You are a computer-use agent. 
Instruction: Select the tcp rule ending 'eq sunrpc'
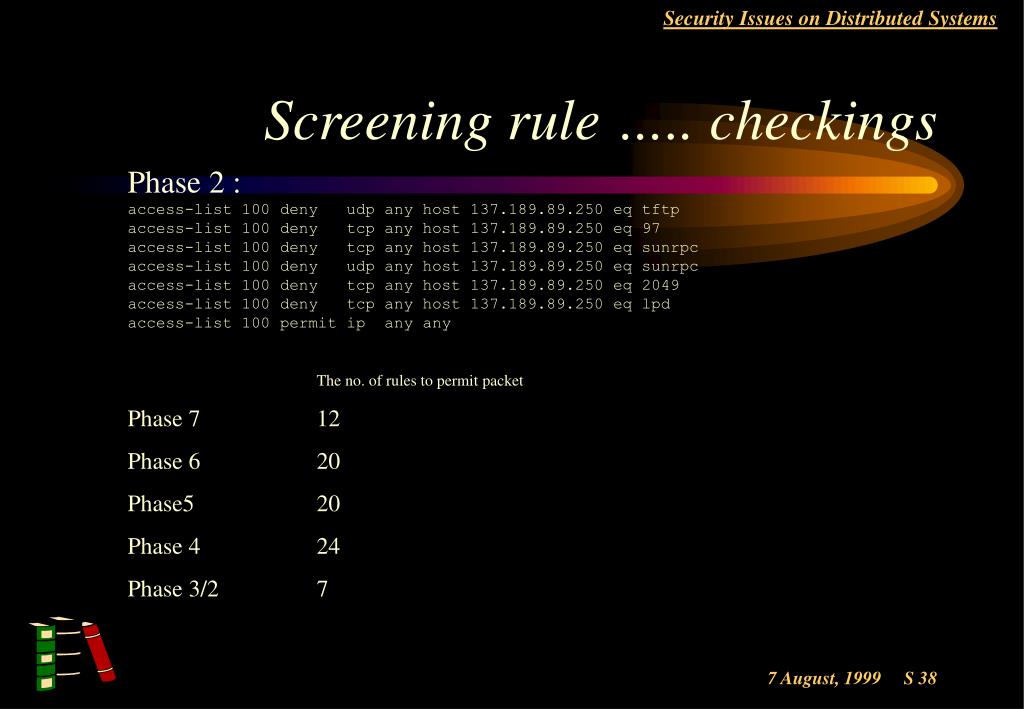(413, 248)
